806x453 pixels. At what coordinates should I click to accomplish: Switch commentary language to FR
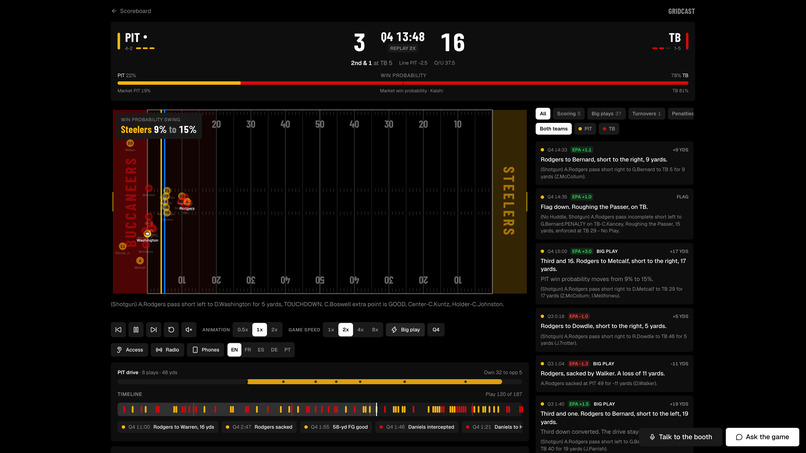point(248,350)
